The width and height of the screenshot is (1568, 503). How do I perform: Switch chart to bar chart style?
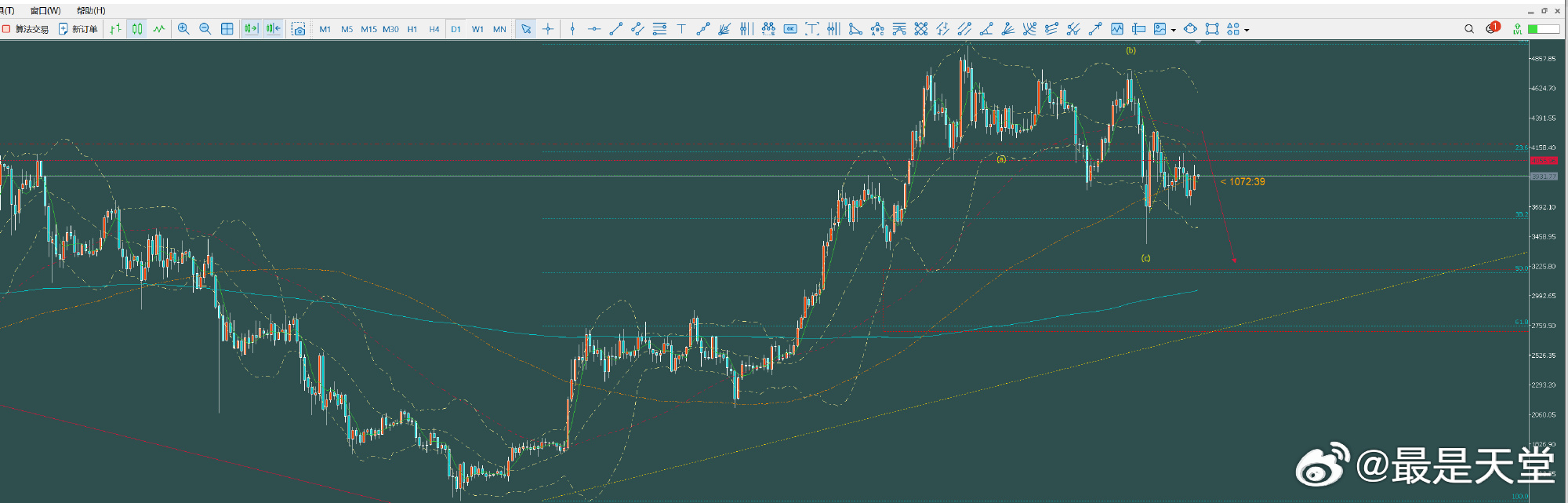click(x=115, y=29)
